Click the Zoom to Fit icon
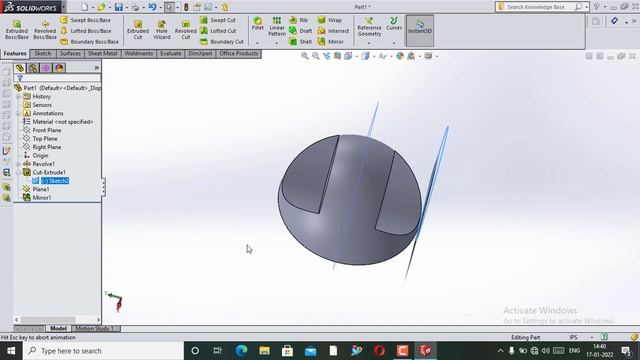The image size is (640, 360). click(304, 56)
